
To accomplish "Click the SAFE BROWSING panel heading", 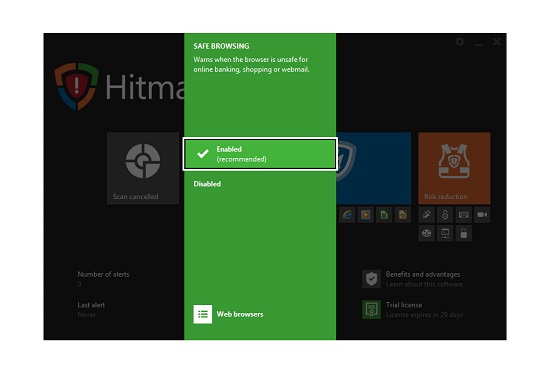I will pos(221,46).
